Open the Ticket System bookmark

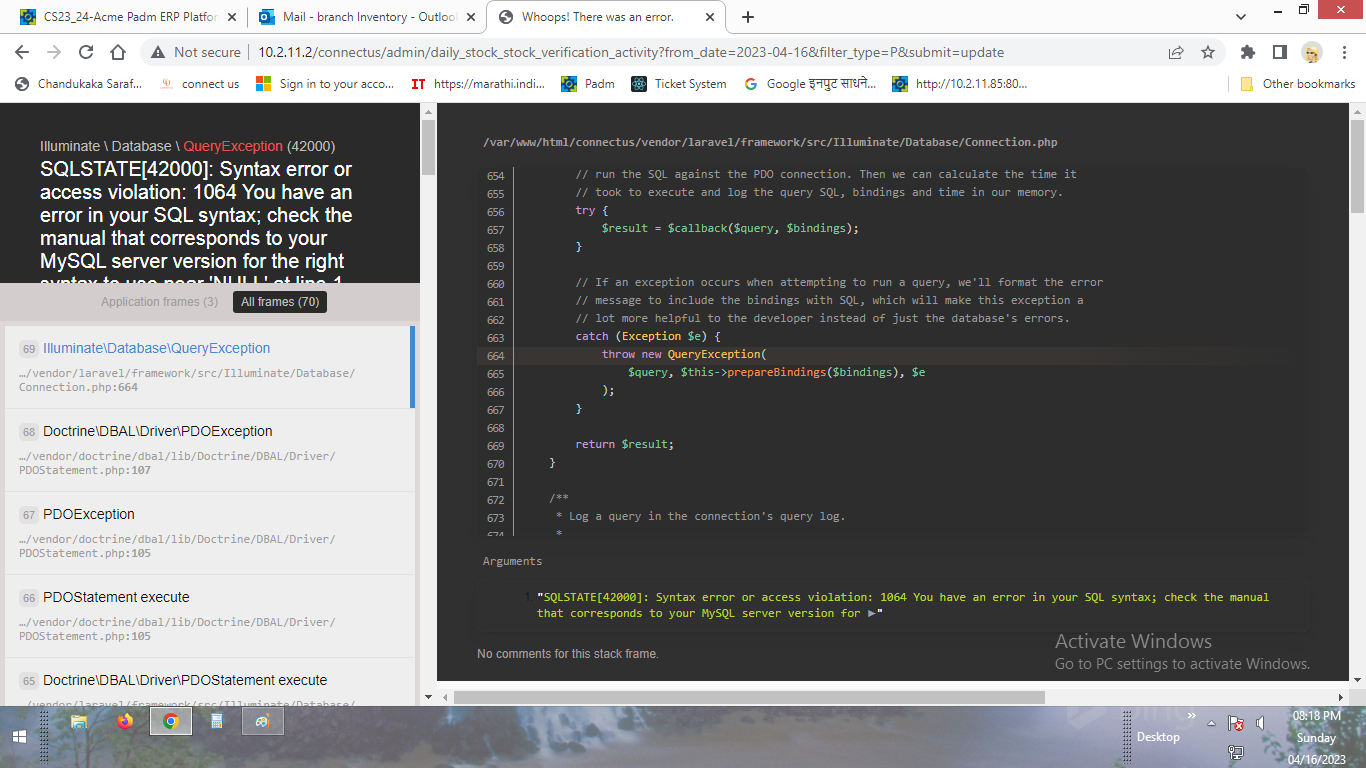point(679,84)
